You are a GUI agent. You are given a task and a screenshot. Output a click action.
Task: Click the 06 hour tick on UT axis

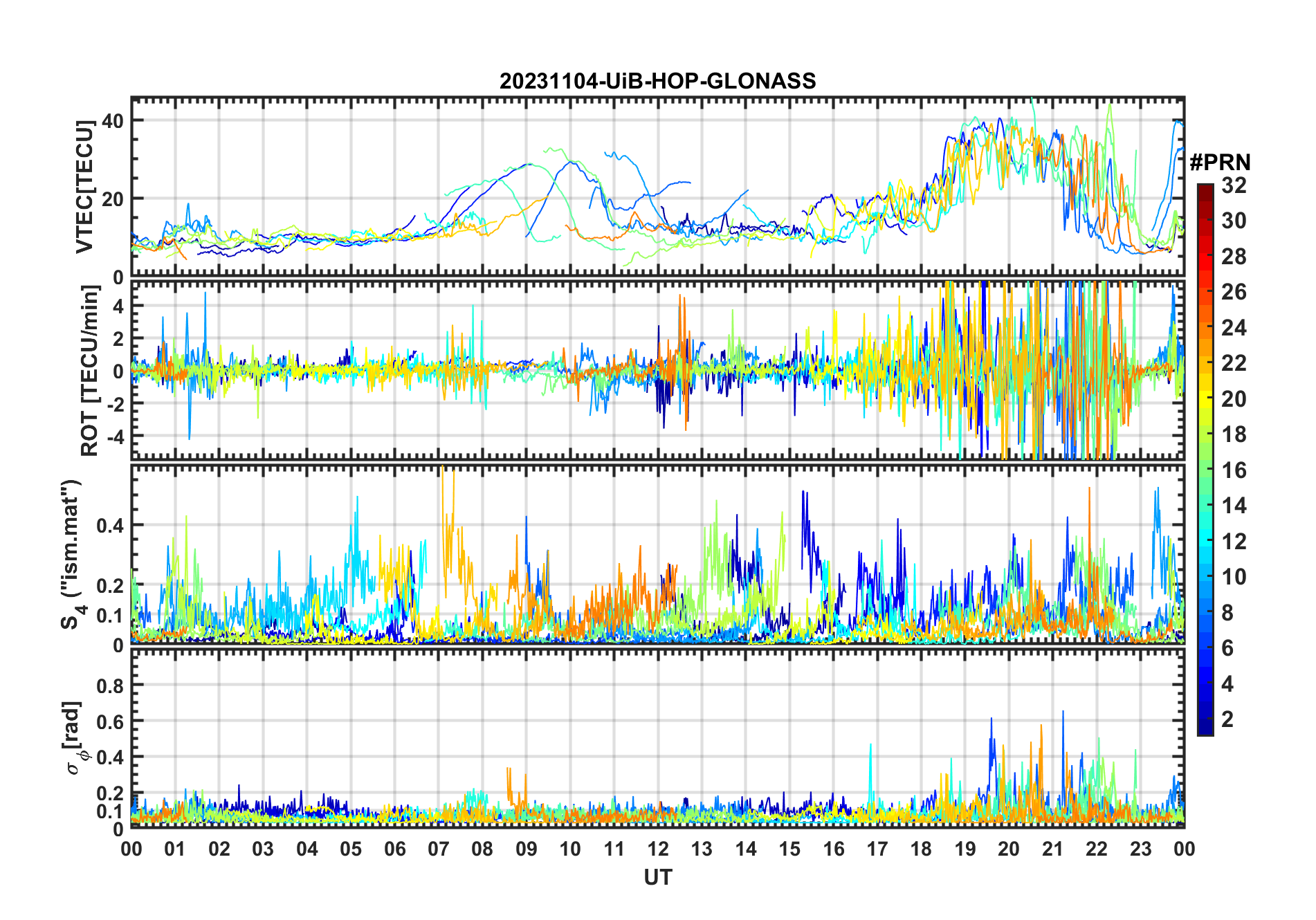[x=394, y=849]
